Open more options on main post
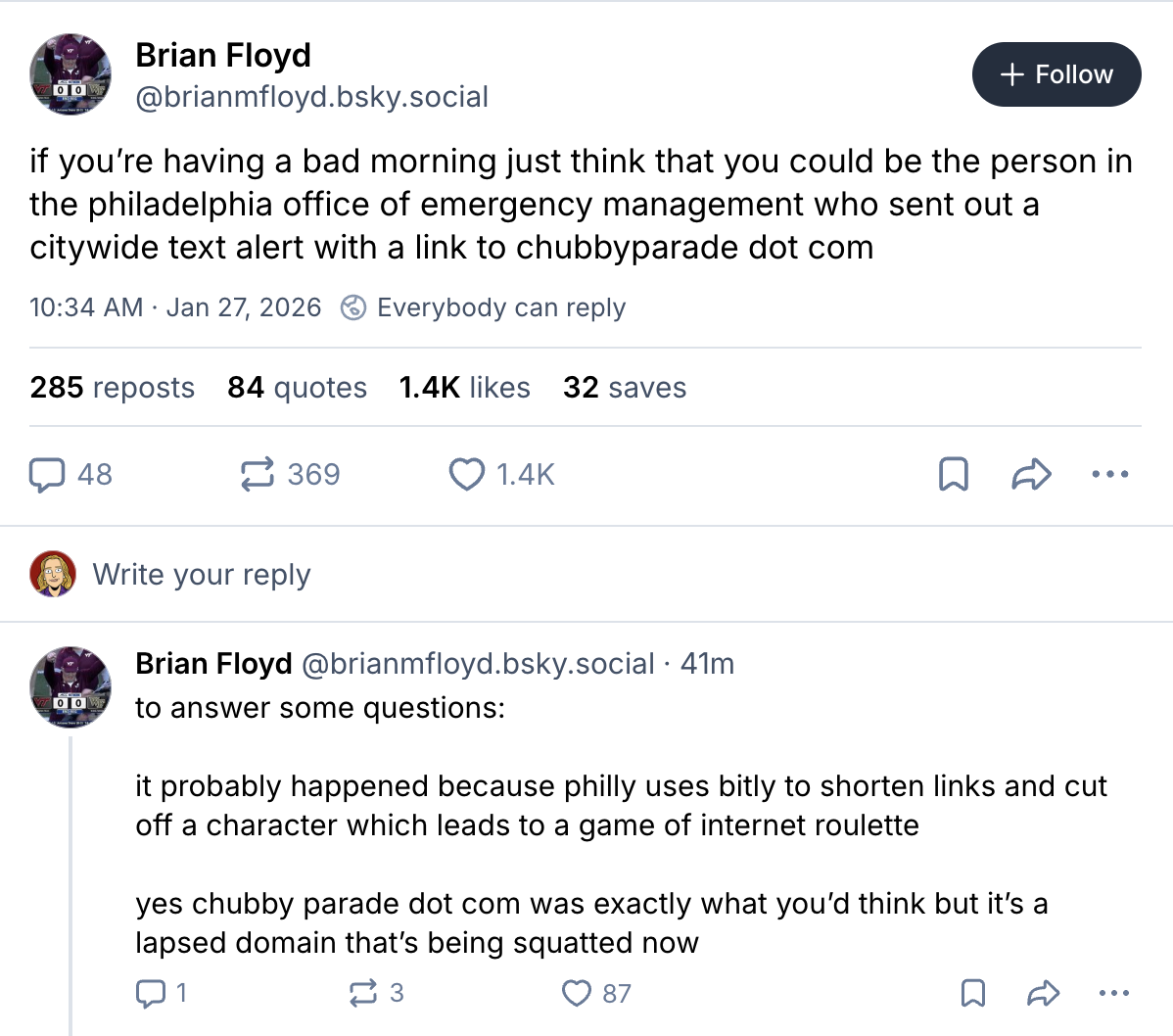The image size is (1173, 1036). pyautogui.click(x=1109, y=475)
